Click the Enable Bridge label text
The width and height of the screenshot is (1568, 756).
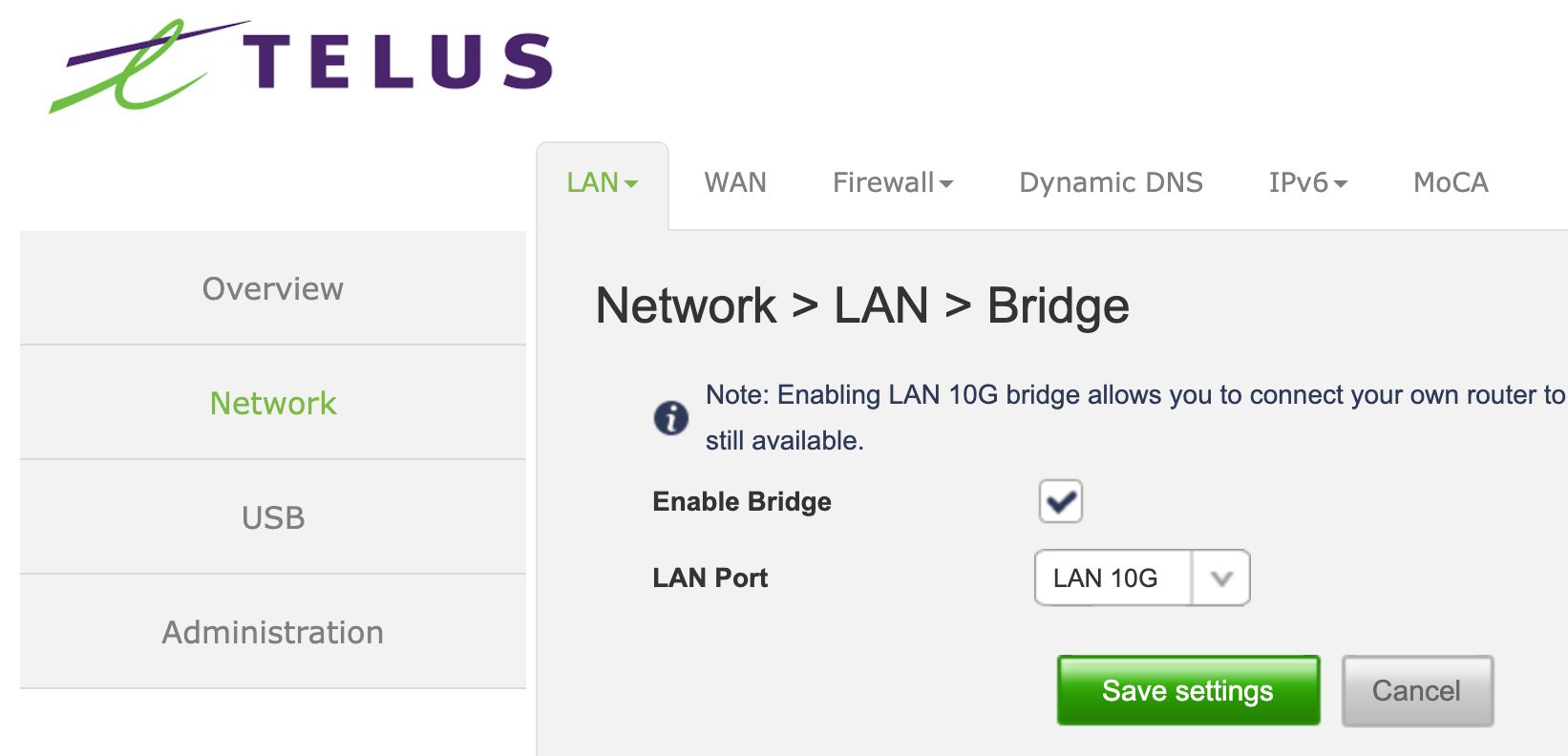pyautogui.click(x=740, y=501)
